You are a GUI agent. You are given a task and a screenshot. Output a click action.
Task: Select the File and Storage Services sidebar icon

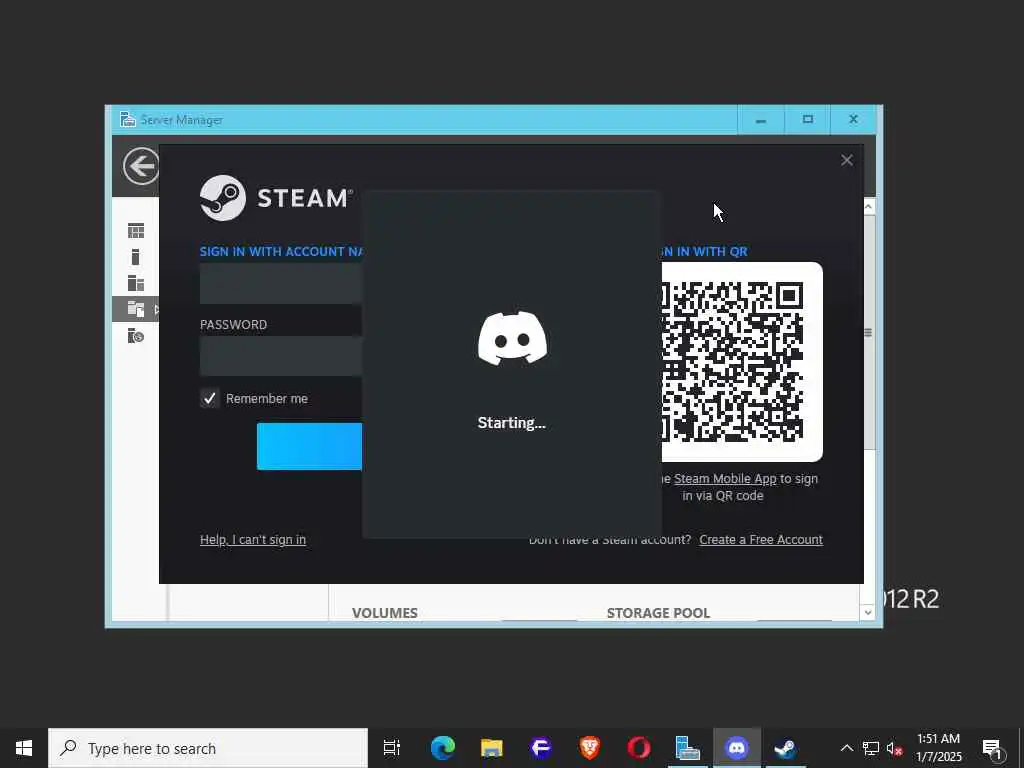point(136,309)
